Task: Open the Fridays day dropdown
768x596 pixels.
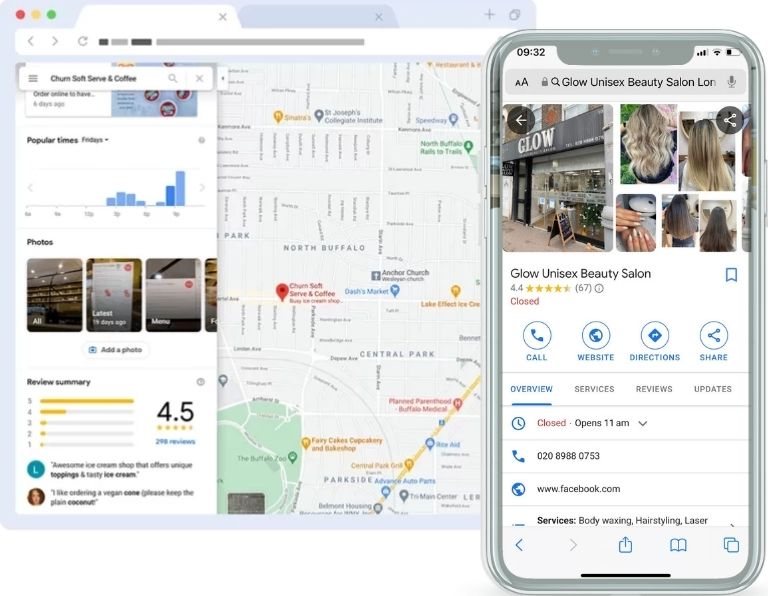Action: [x=95, y=140]
